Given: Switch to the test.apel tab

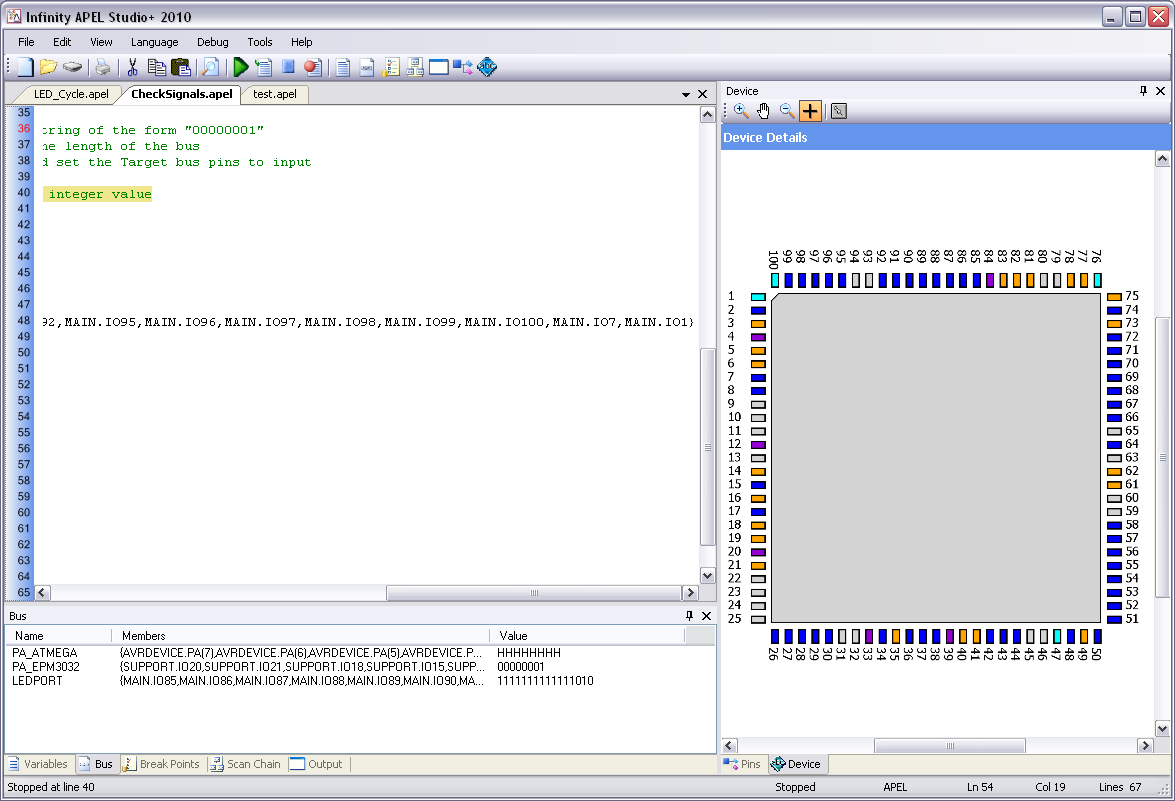Looking at the screenshot, I should click(x=274, y=94).
